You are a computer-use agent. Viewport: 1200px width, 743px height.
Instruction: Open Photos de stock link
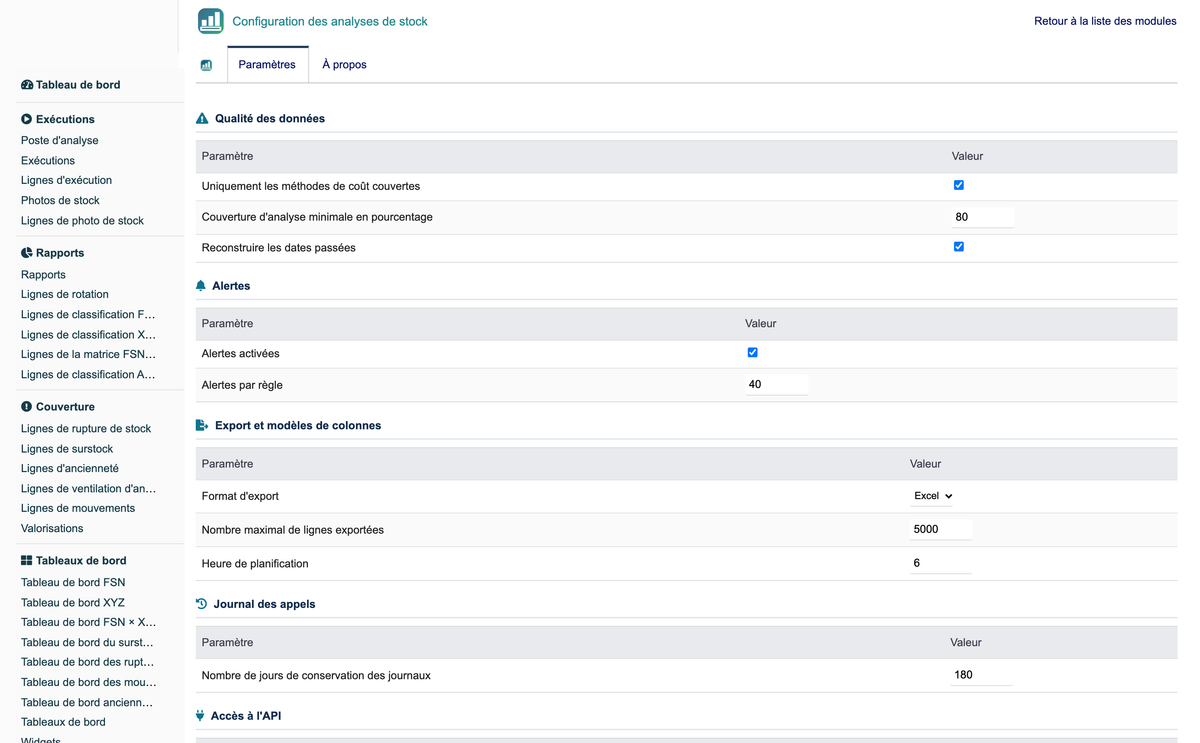tap(60, 201)
